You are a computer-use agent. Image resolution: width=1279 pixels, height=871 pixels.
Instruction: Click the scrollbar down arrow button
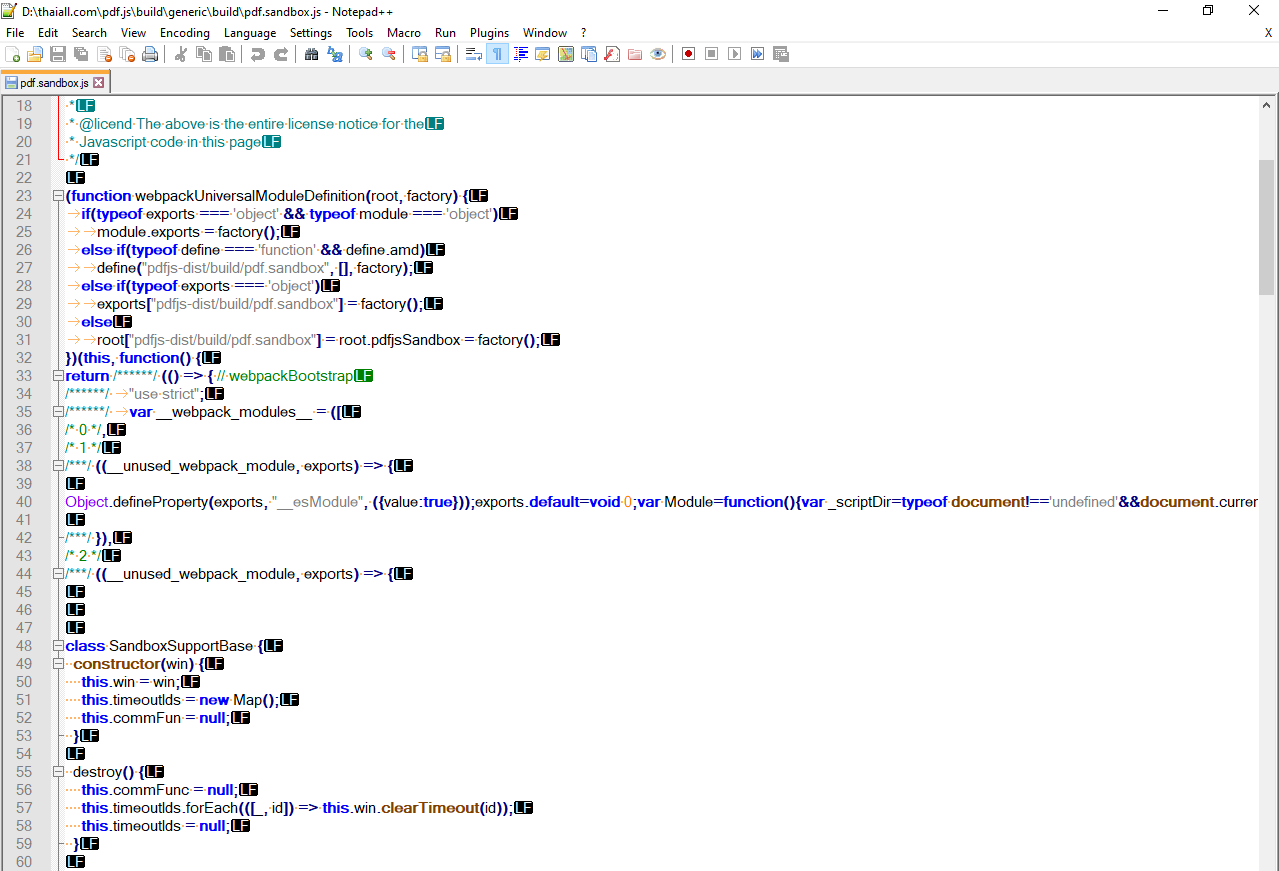tap(1266, 862)
